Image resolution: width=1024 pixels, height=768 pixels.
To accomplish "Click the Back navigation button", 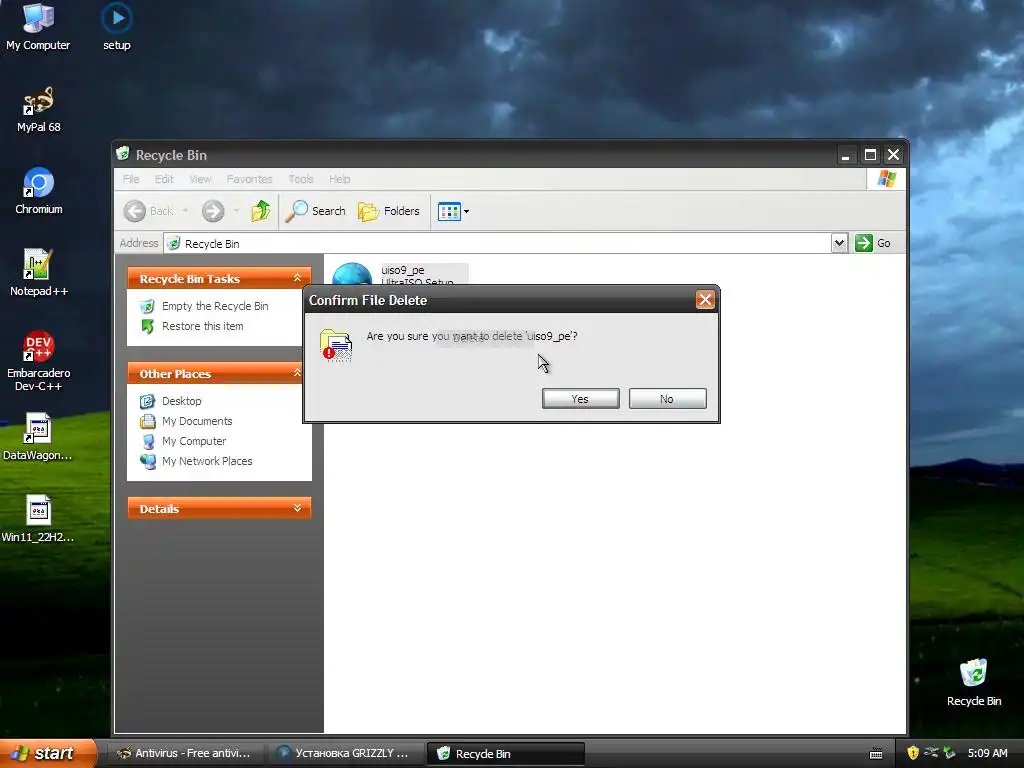I will tap(149, 211).
